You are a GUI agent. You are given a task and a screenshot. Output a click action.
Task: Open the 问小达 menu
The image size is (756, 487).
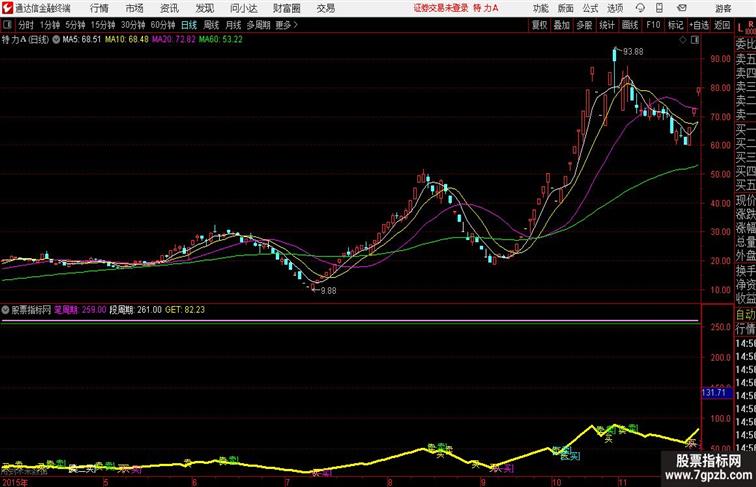[243, 8]
